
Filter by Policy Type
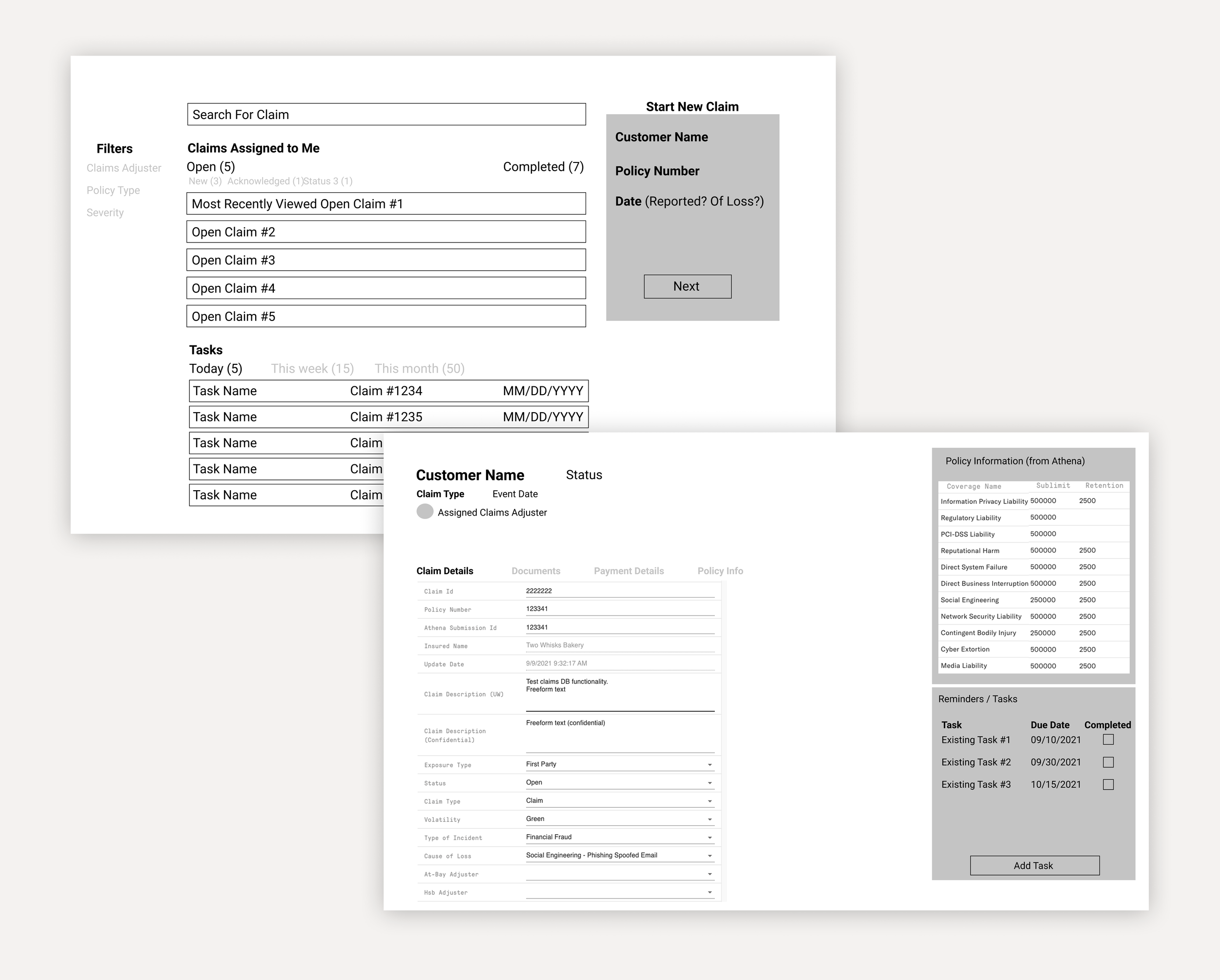pyautogui.click(x=113, y=190)
